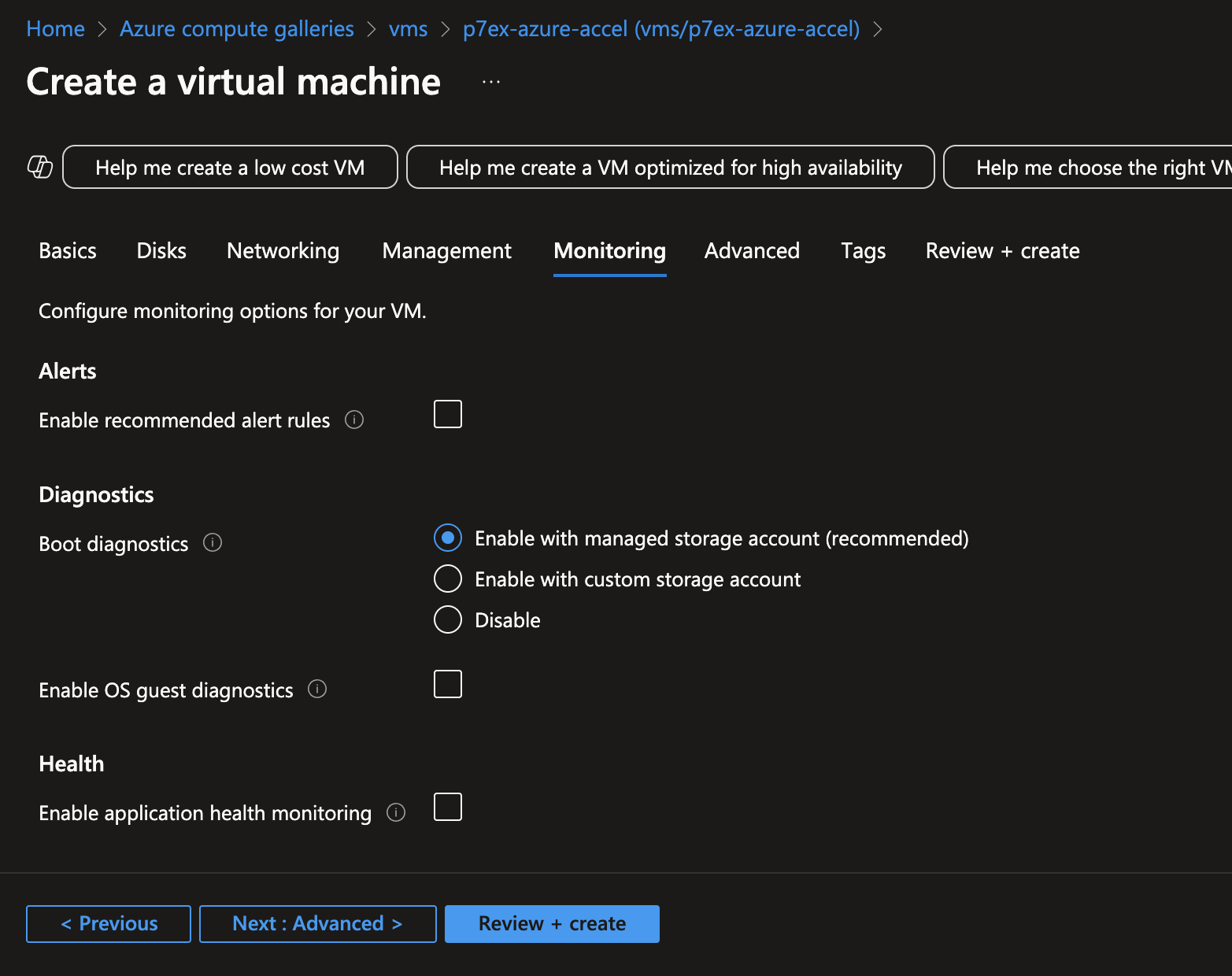Show info for application health monitoring

(396, 812)
